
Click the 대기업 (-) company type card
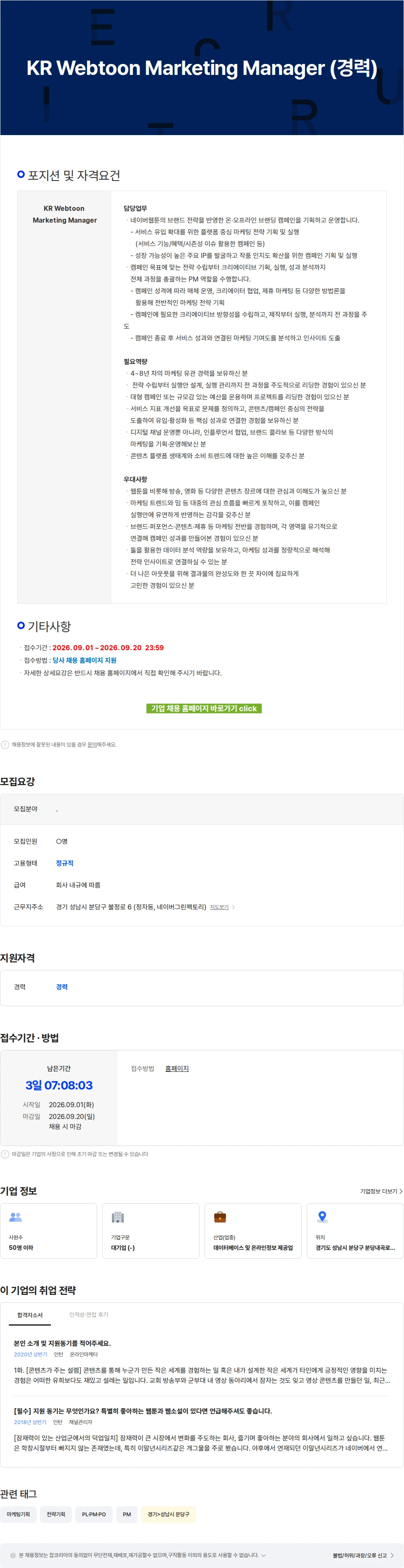coord(151,1231)
